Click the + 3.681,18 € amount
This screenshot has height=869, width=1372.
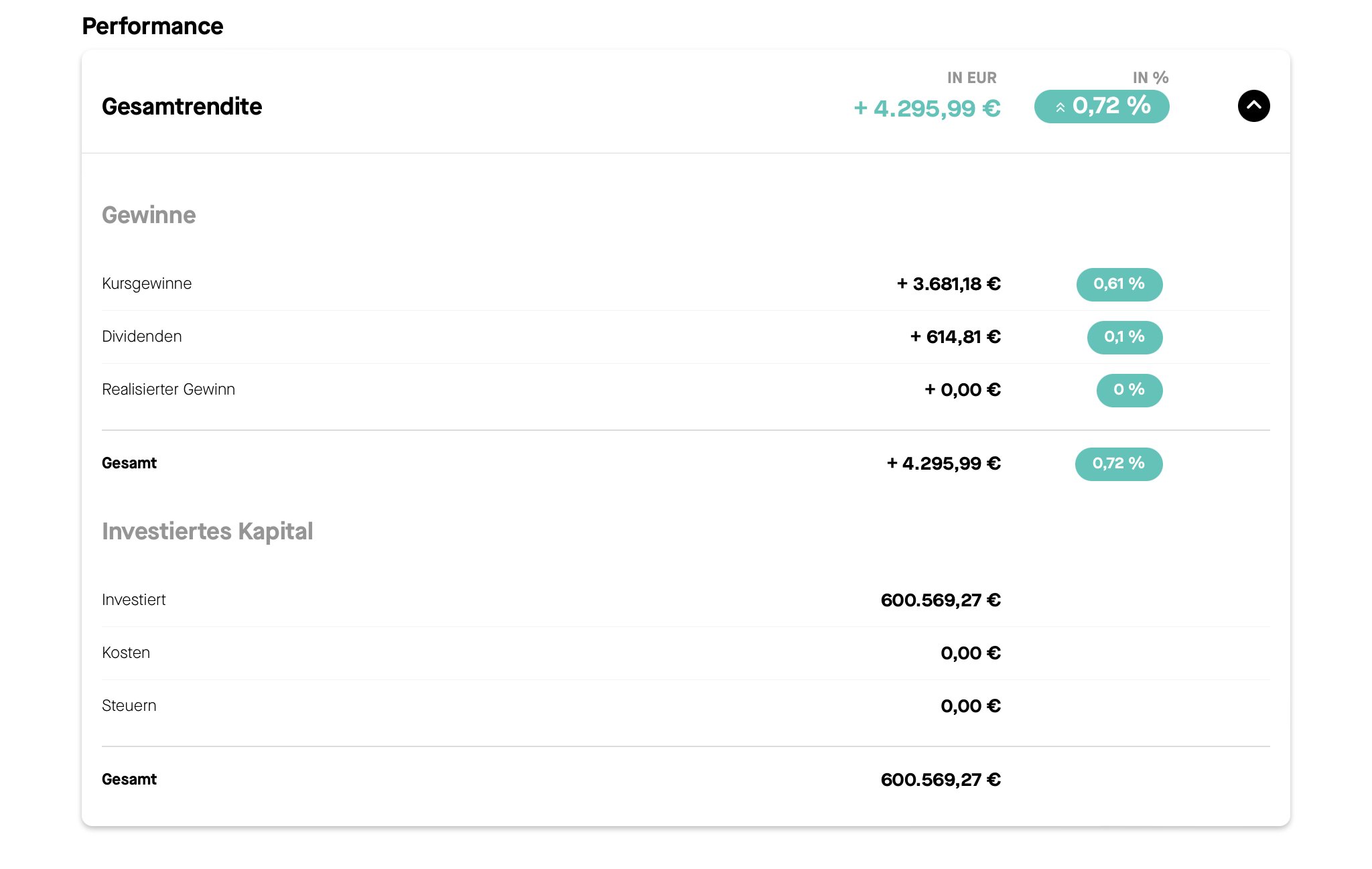pos(949,284)
